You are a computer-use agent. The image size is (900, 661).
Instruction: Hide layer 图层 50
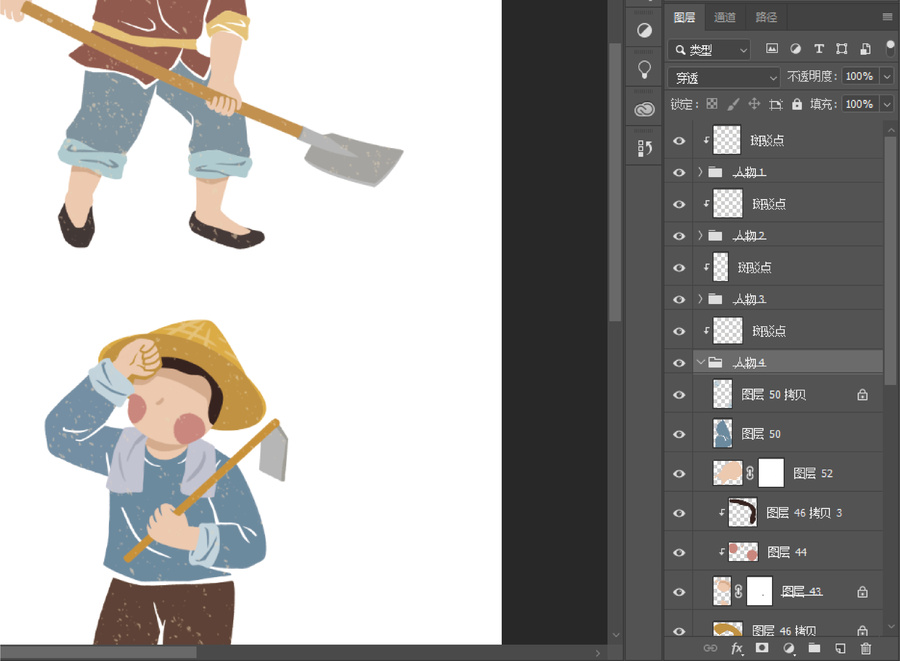(679, 434)
